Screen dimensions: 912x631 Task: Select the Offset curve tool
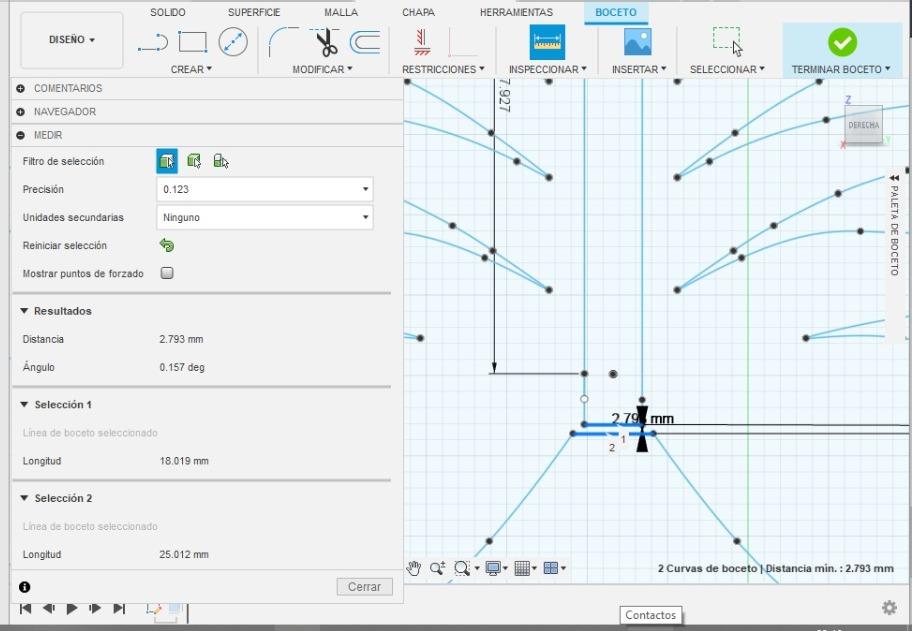click(365, 42)
